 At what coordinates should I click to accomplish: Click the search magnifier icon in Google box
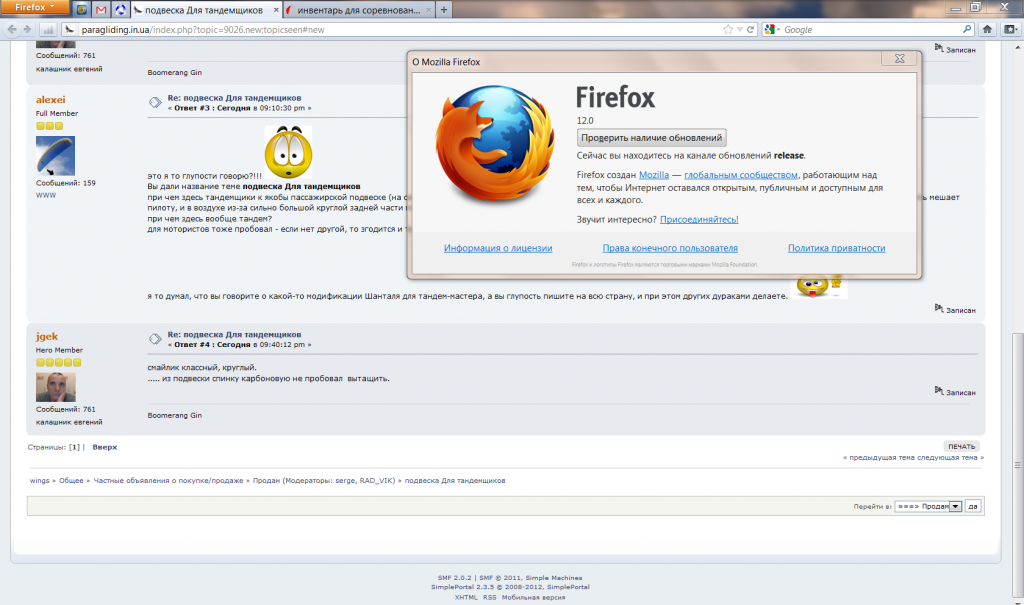[x=967, y=30]
